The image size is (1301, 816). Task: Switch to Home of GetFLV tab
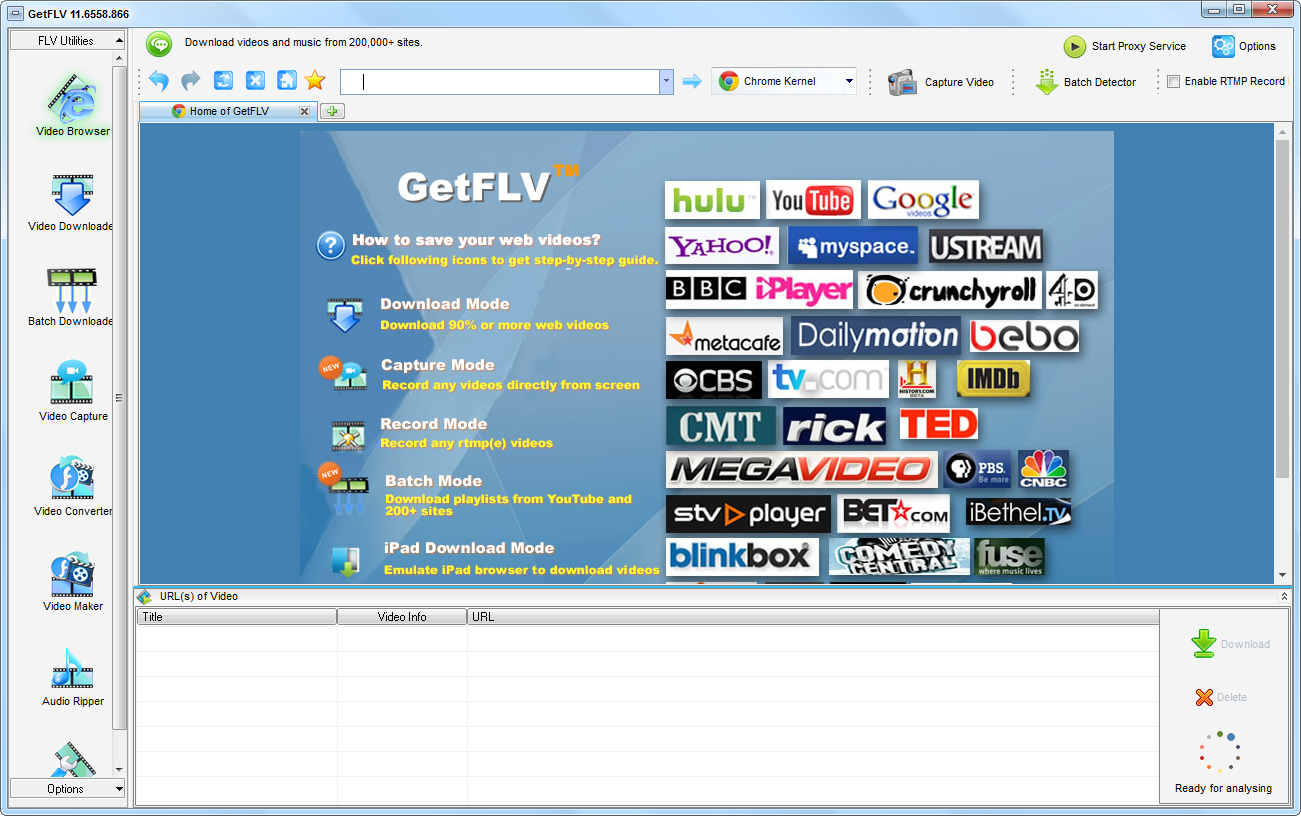pyautogui.click(x=229, y=111)
